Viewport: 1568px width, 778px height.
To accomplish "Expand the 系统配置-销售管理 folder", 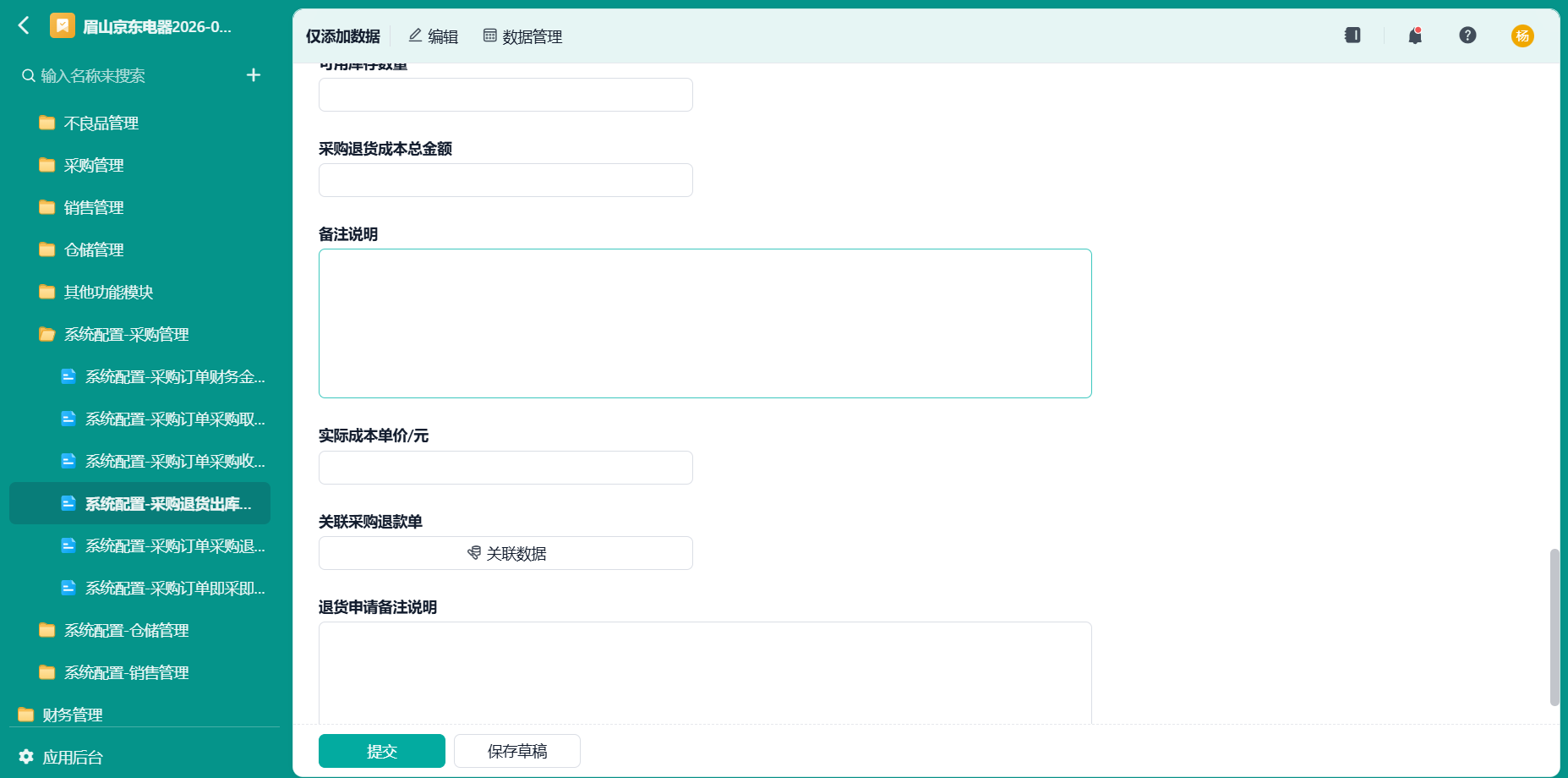I will tap(139, 673).
